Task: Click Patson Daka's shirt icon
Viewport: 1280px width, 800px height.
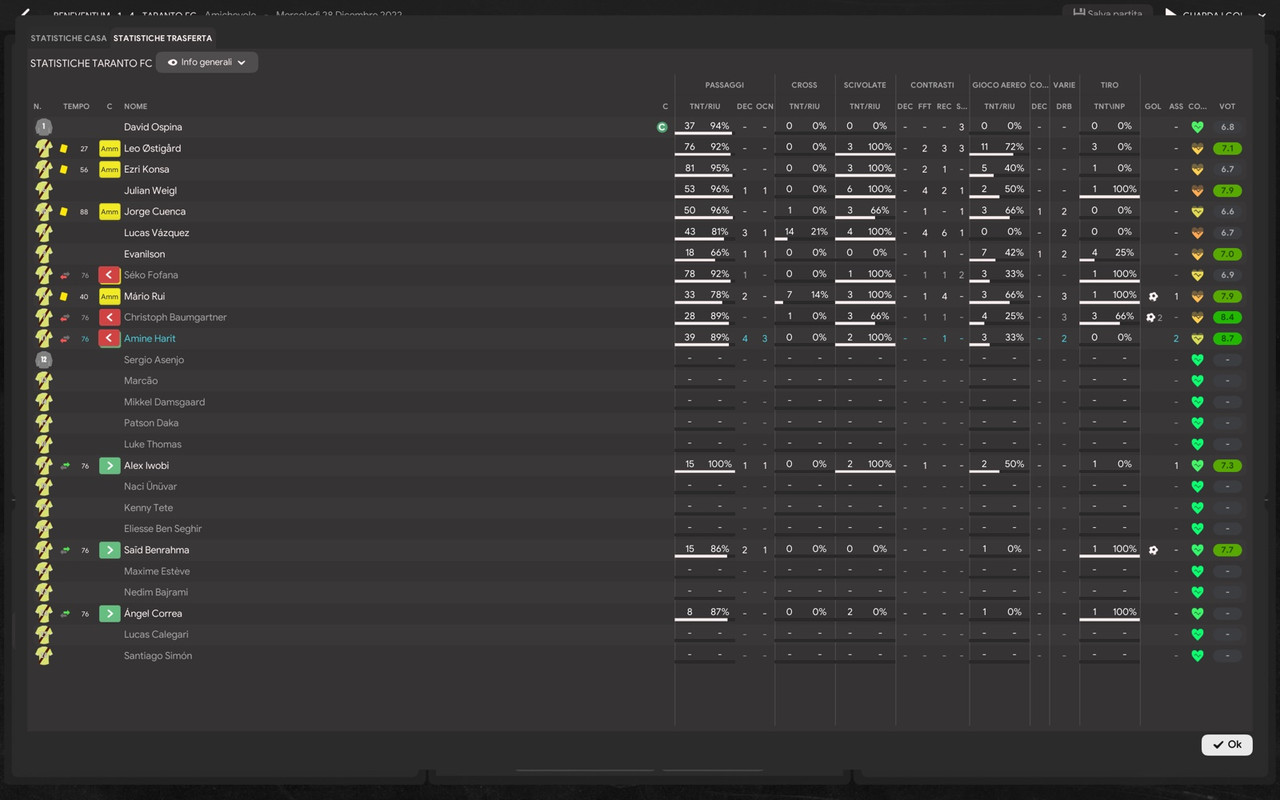Action: (43, 423)
